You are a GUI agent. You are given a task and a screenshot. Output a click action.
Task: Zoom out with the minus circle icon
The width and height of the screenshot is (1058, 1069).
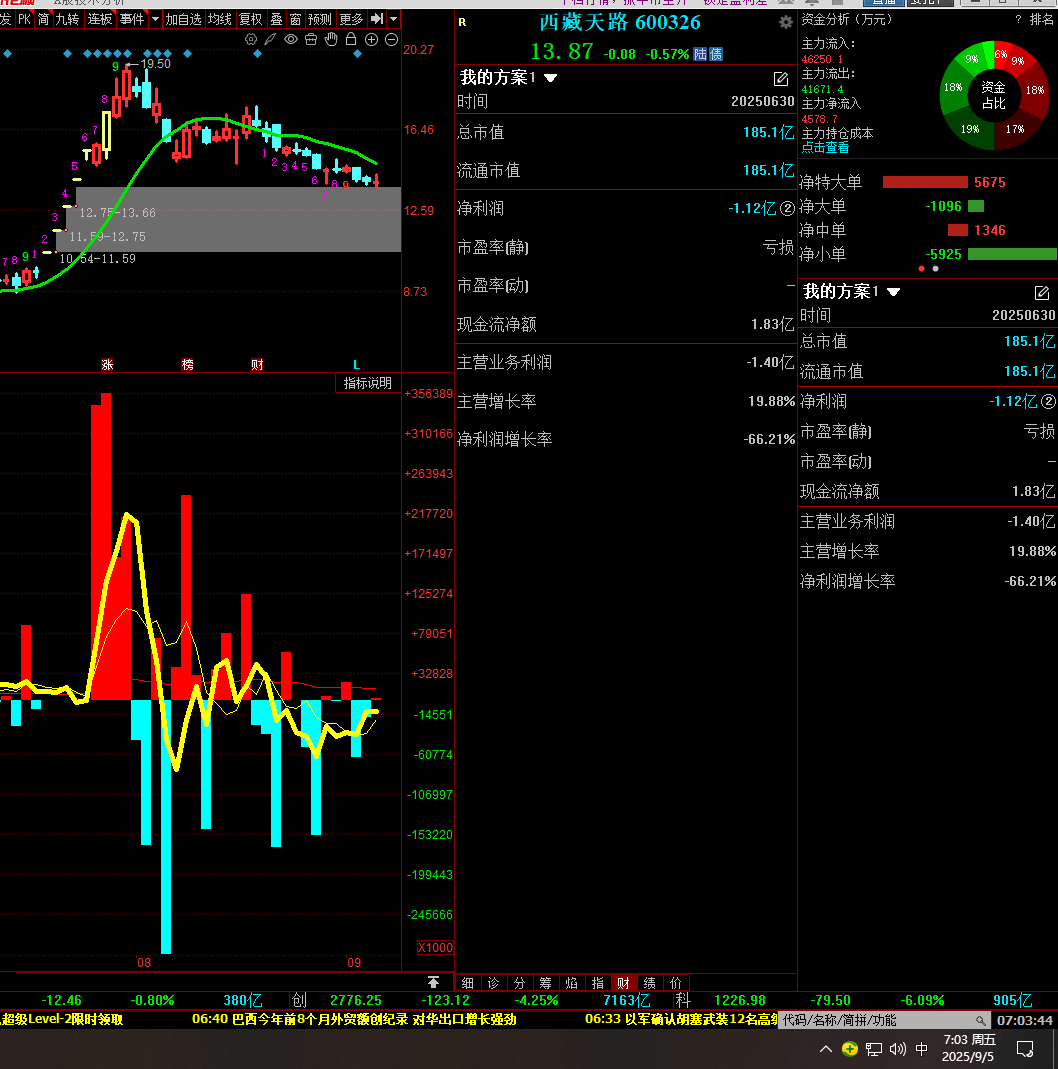click(391, 40)
